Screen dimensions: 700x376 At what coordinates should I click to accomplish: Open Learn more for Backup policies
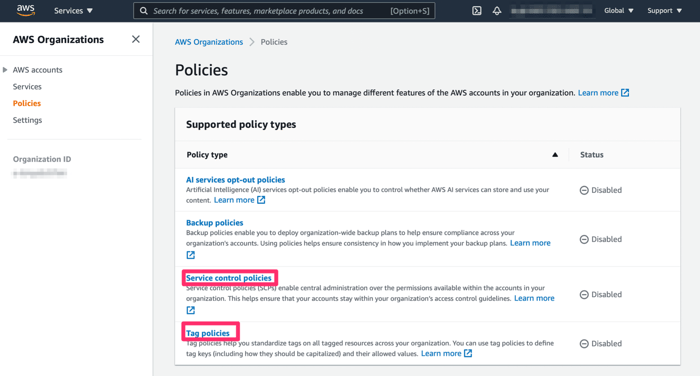click(x=530, y=243)
